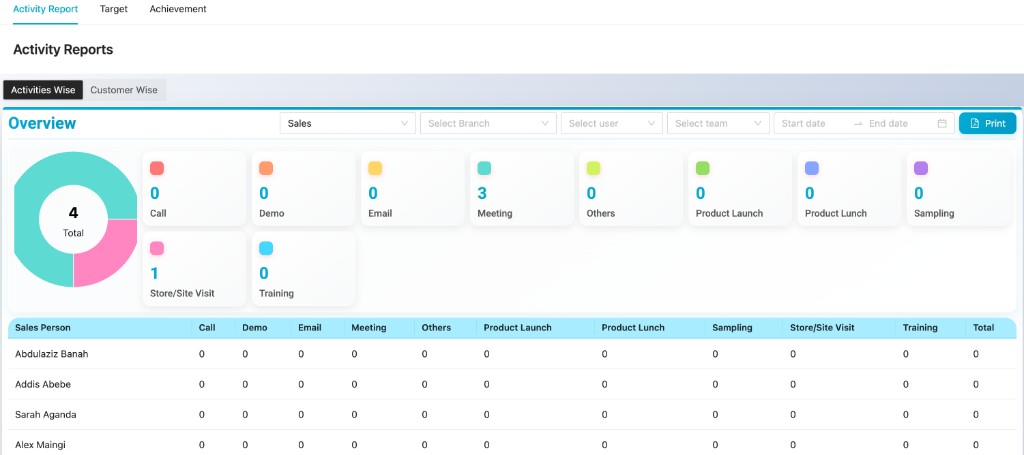Click the Training column header

click(920, 328)
